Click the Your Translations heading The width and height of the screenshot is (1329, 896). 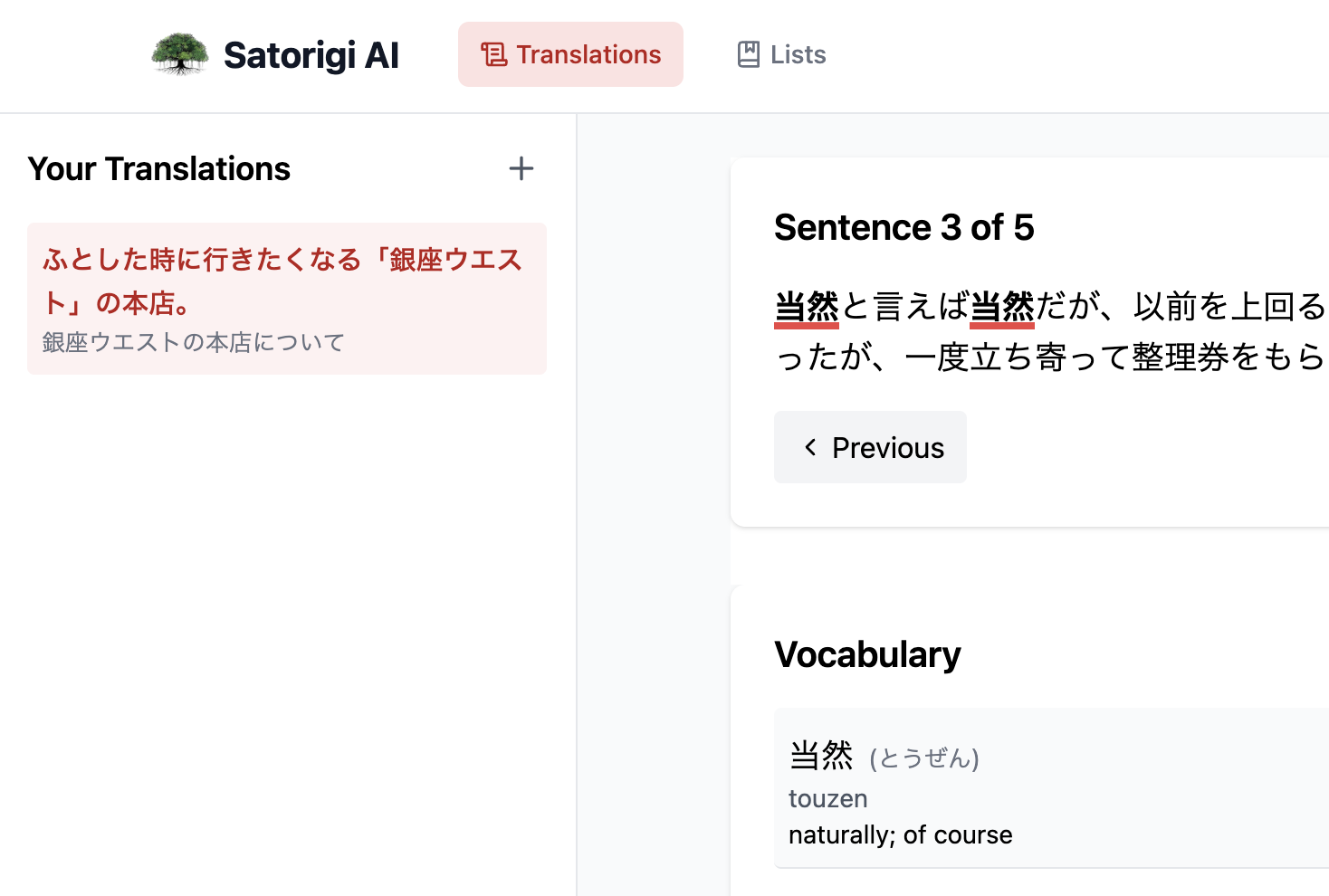[159, 169]
